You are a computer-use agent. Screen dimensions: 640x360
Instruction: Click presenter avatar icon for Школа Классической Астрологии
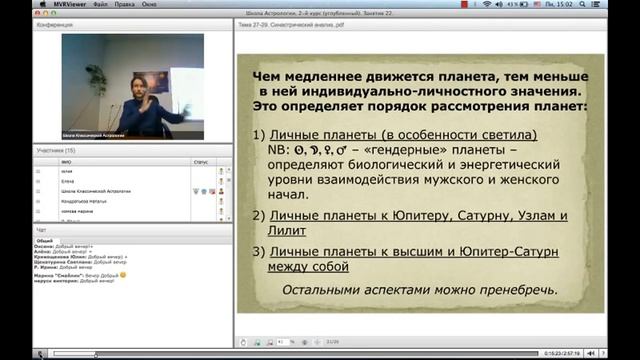coord(221,191)
